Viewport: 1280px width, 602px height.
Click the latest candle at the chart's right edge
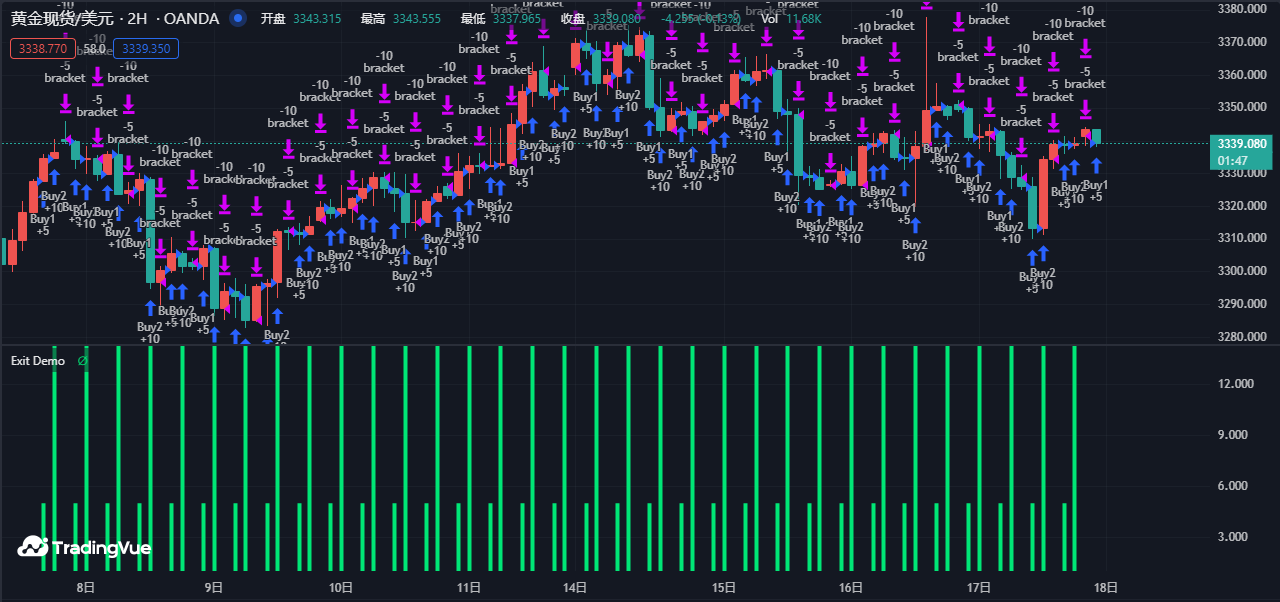click(1096, 136)
